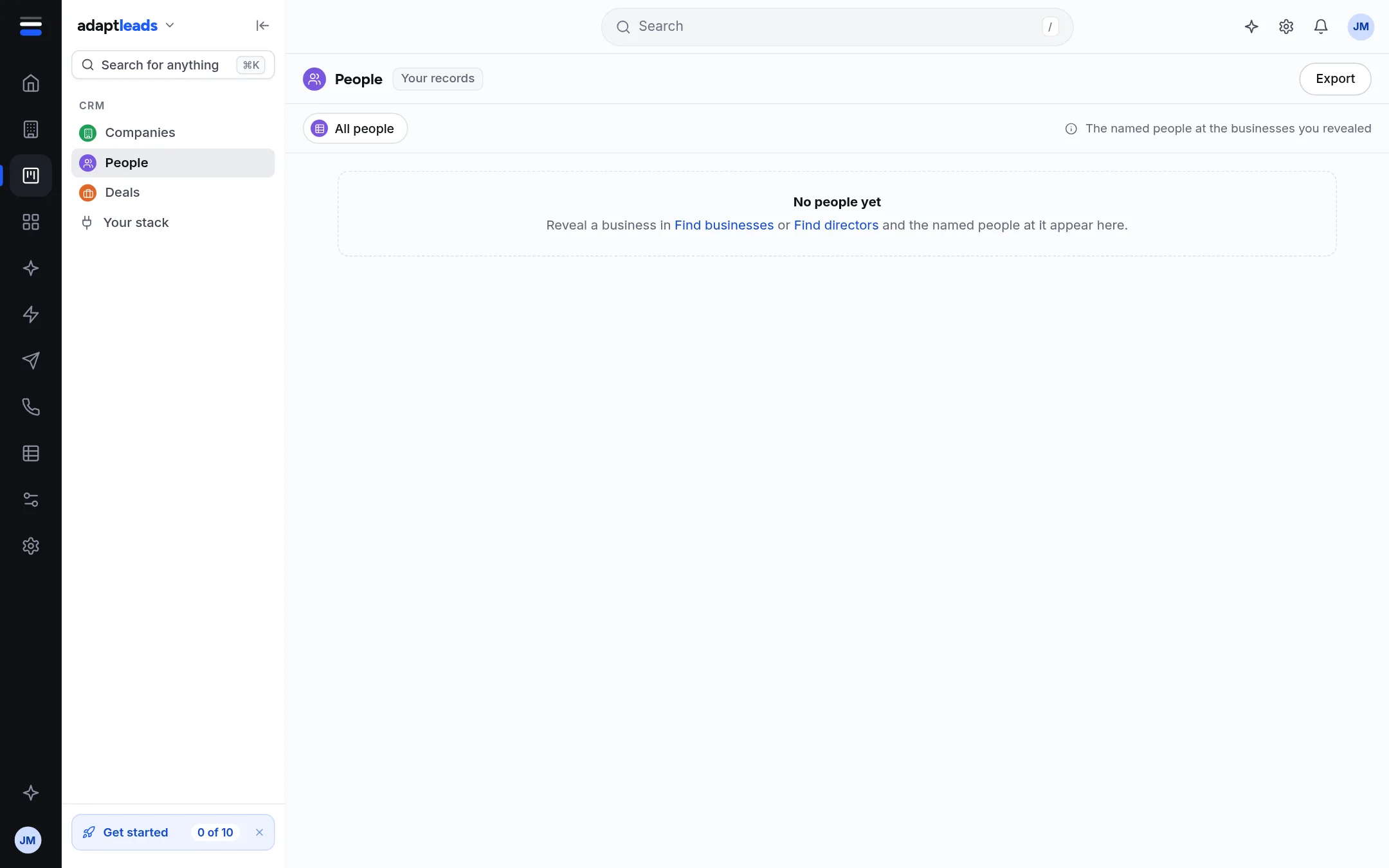Screen dimensions: 1389x868
Task: Open the lightning bolt icon in the rail
Action: click(x=30, y=314)
